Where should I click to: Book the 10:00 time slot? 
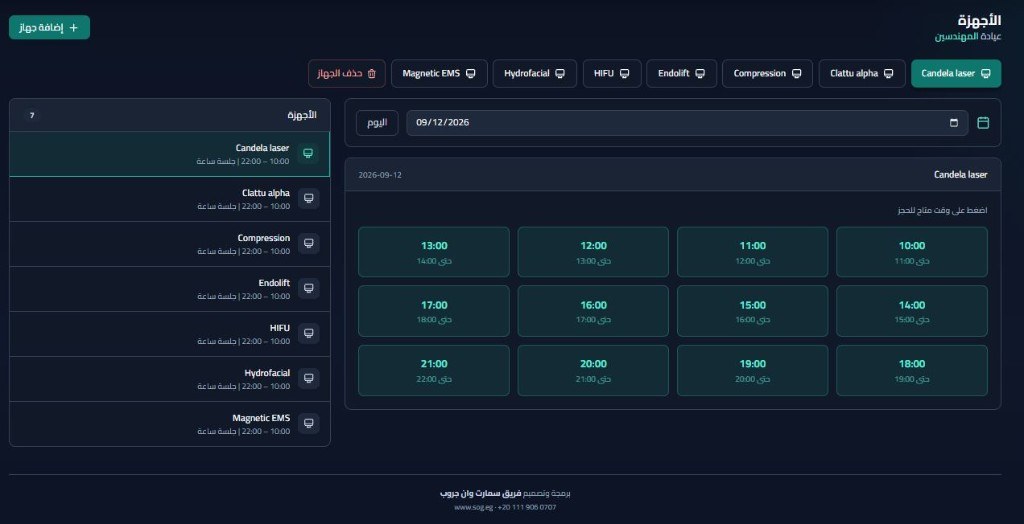912,252
